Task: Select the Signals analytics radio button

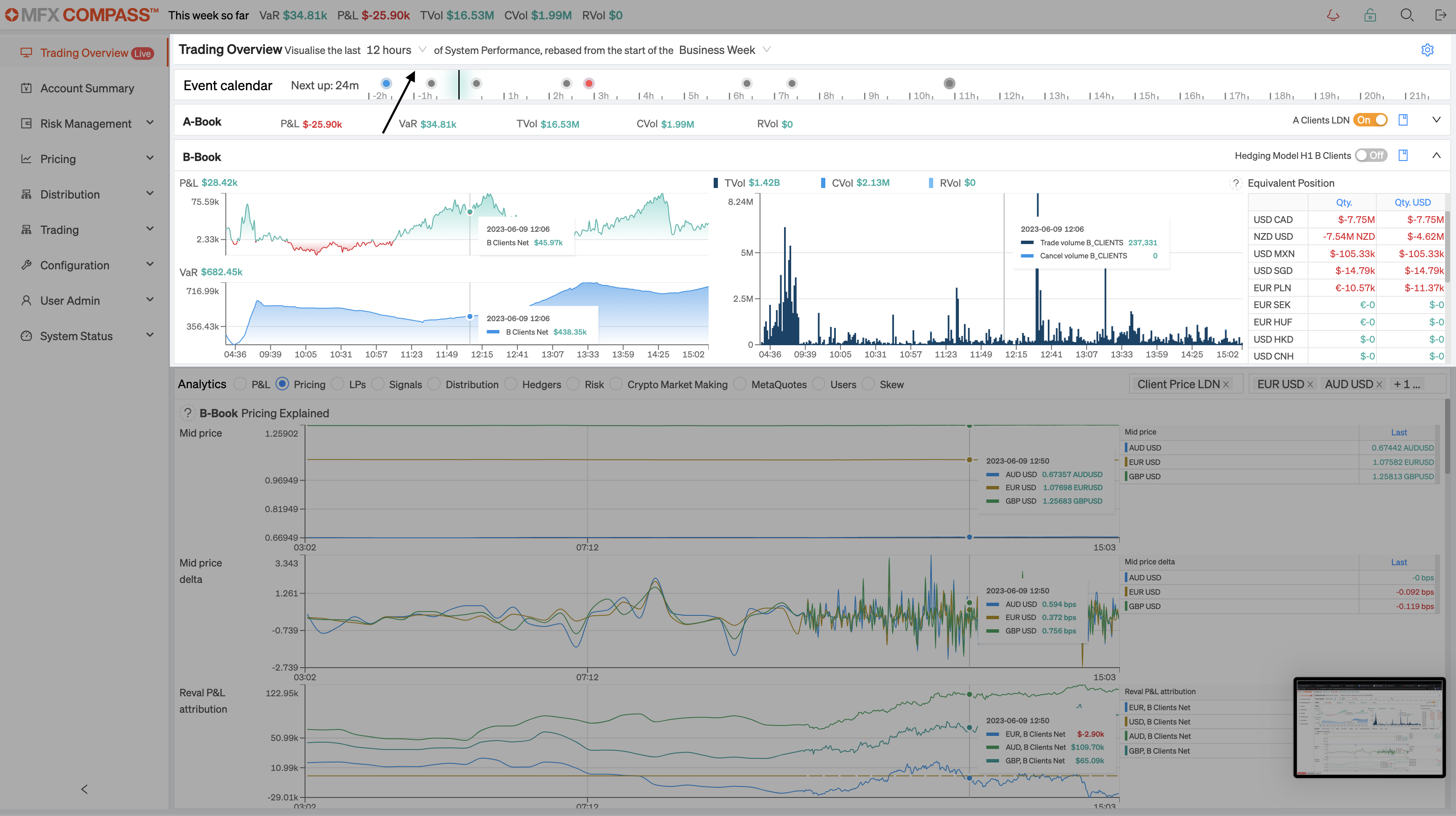Action: [377, 384]
